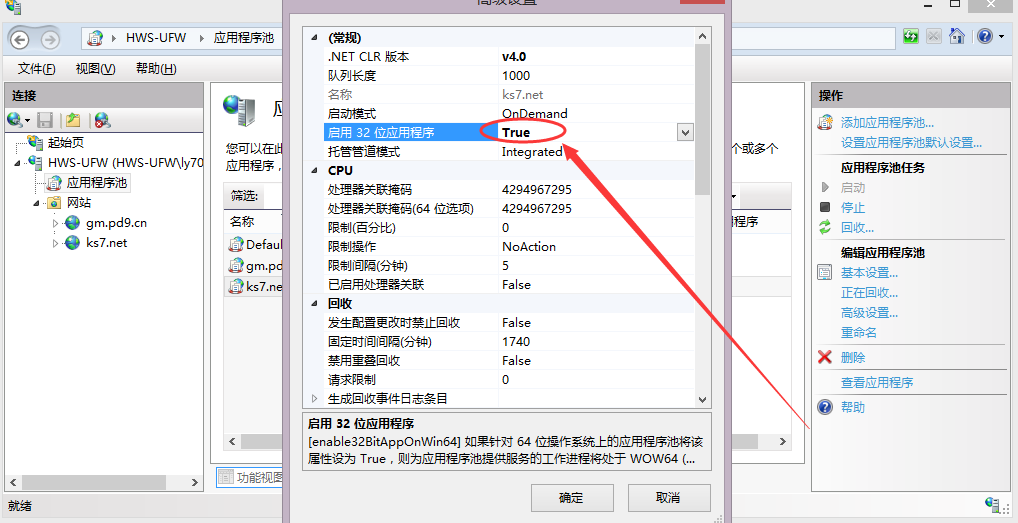This screenshot has height=523, width=1018.
Task: Click HWS-UFW in the address breadcrumb
Action: point(156,38)
